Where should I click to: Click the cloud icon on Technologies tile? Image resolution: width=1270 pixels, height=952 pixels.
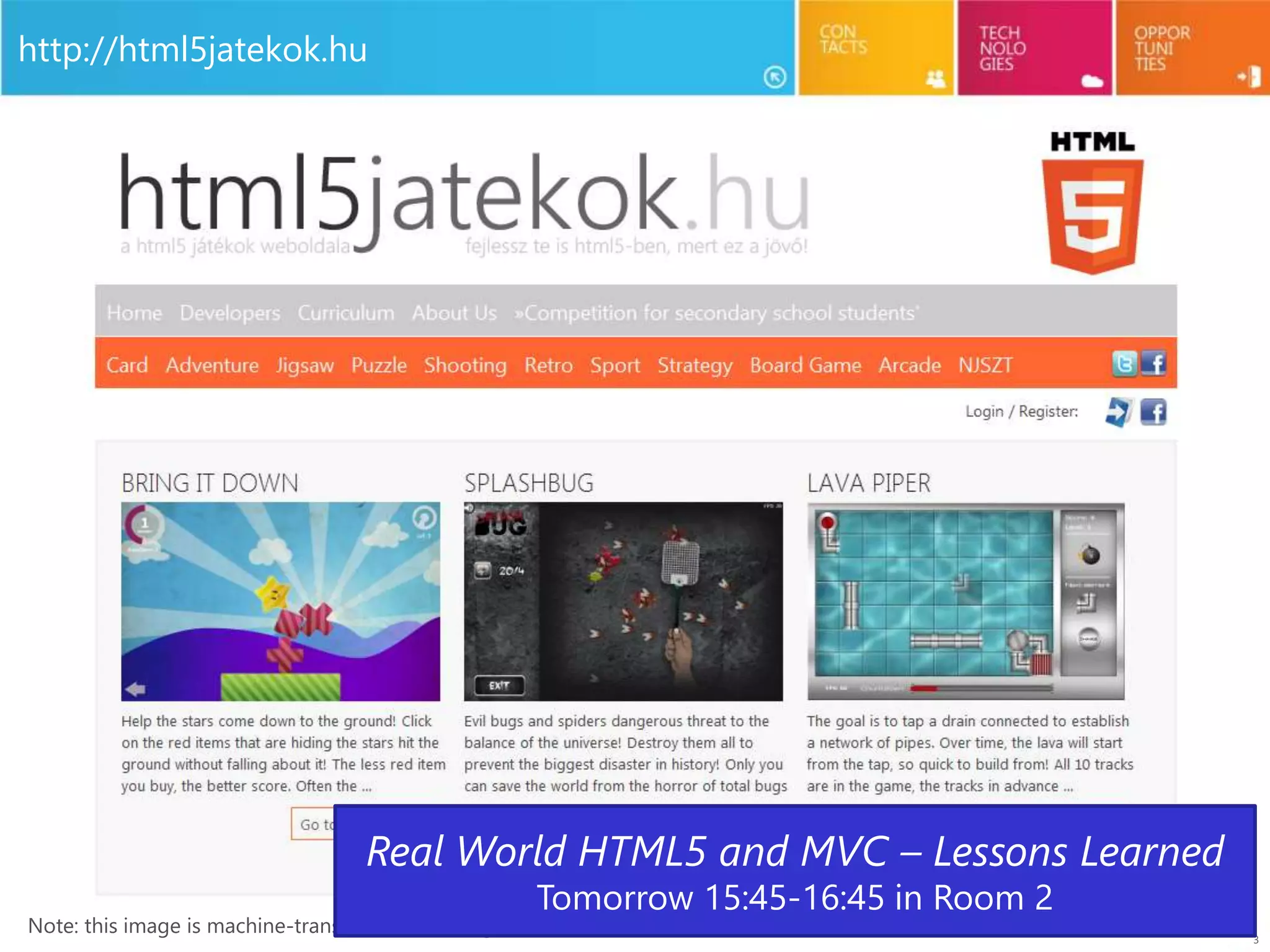1092,81
